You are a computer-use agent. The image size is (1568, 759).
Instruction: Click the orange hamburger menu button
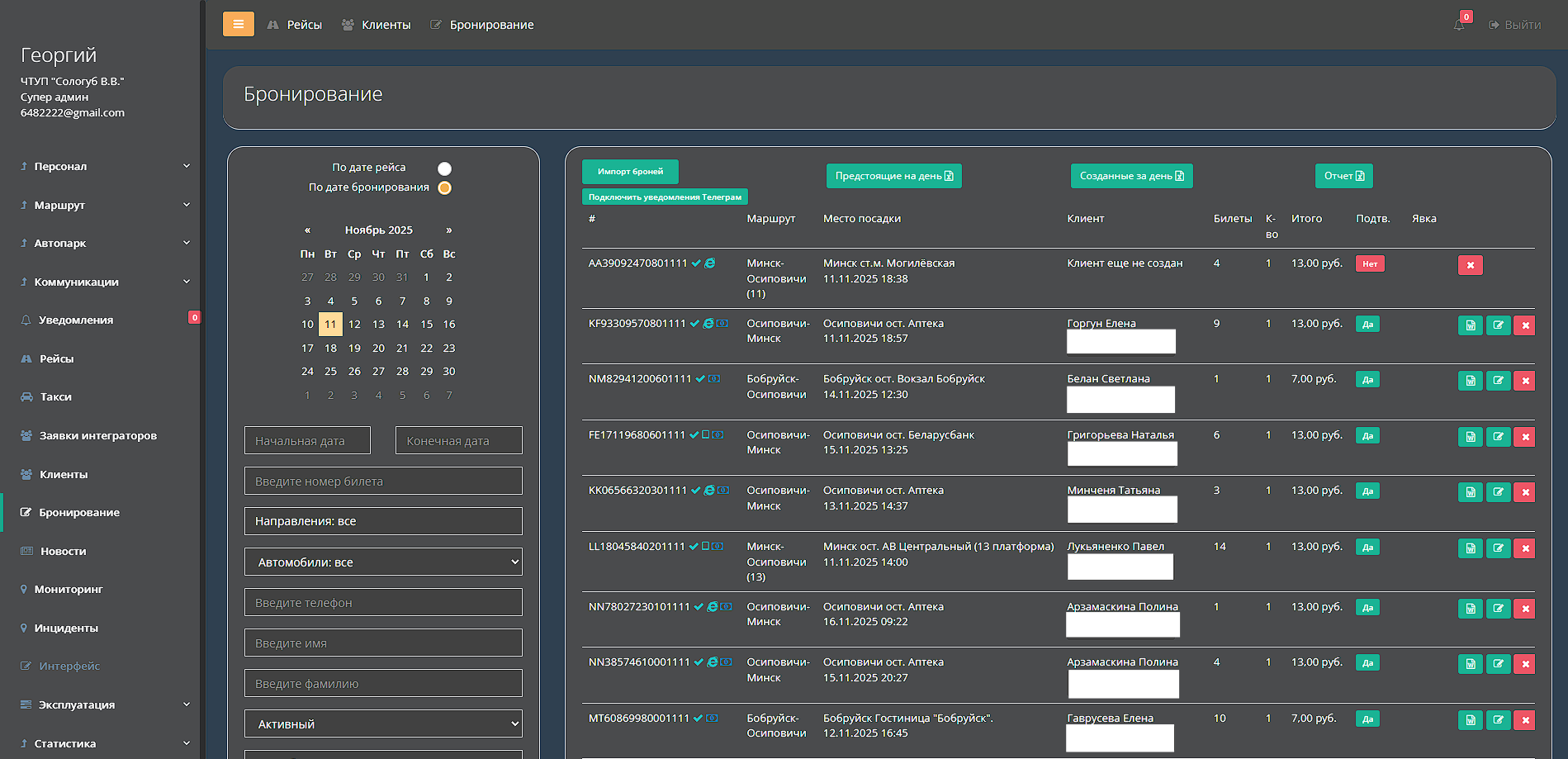pyautogui.click(x=238, y=24)
